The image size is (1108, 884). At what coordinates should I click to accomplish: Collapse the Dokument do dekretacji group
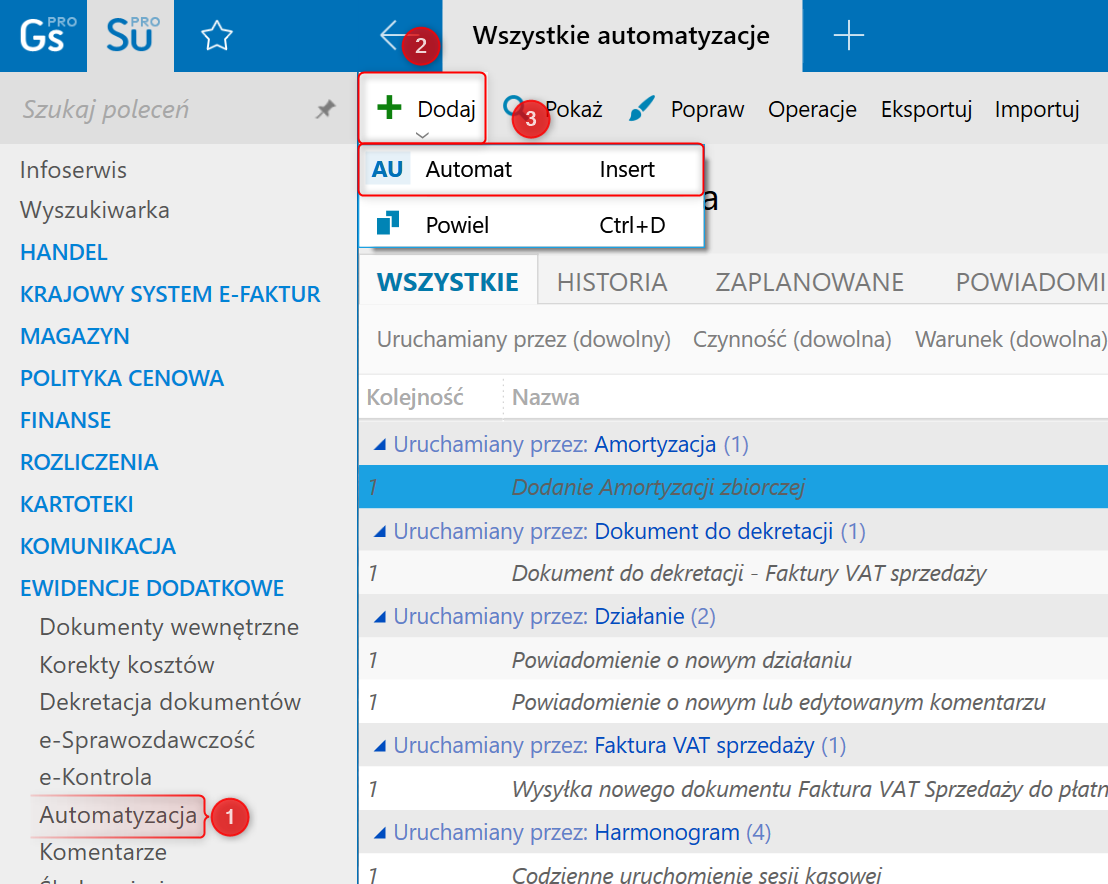(380, 531)
